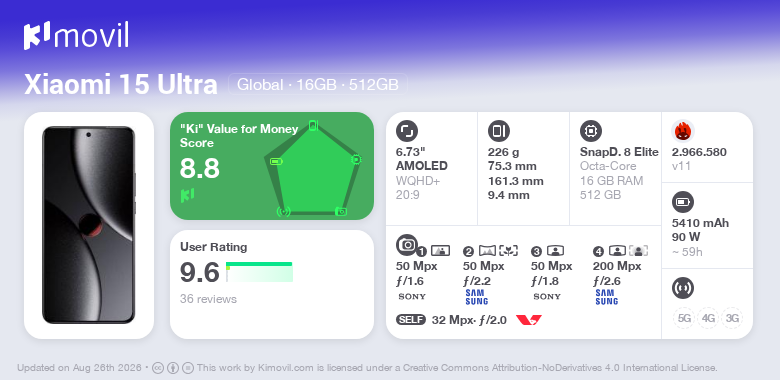Click the Xiaomi 15 Ultra phone image
Image resolution: width=780 pixels, height=380 pixels.
click(x=89, y=225)
